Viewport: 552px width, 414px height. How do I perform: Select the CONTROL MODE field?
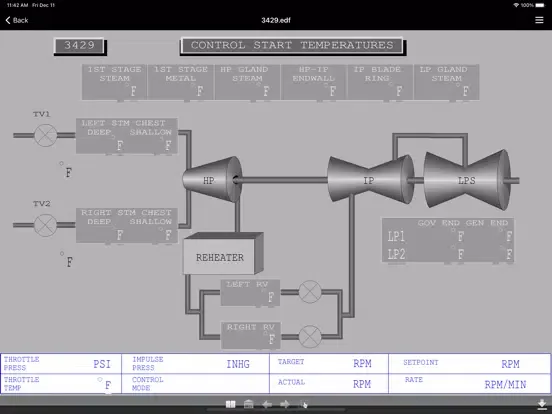[195, 384]
